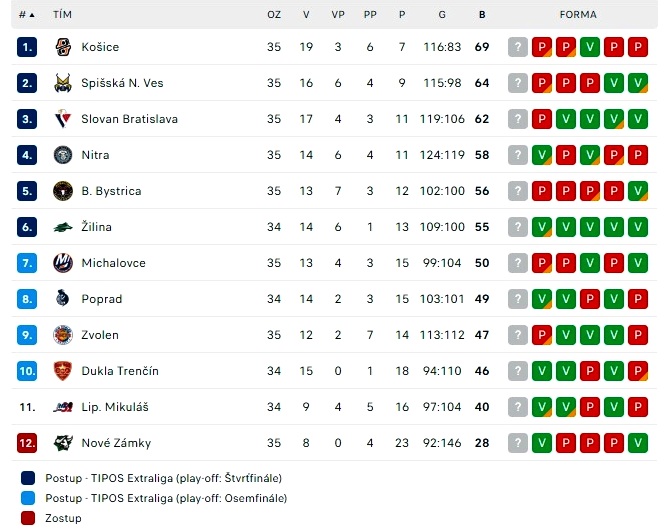Click the Michalovce team logo

(63, 263)
